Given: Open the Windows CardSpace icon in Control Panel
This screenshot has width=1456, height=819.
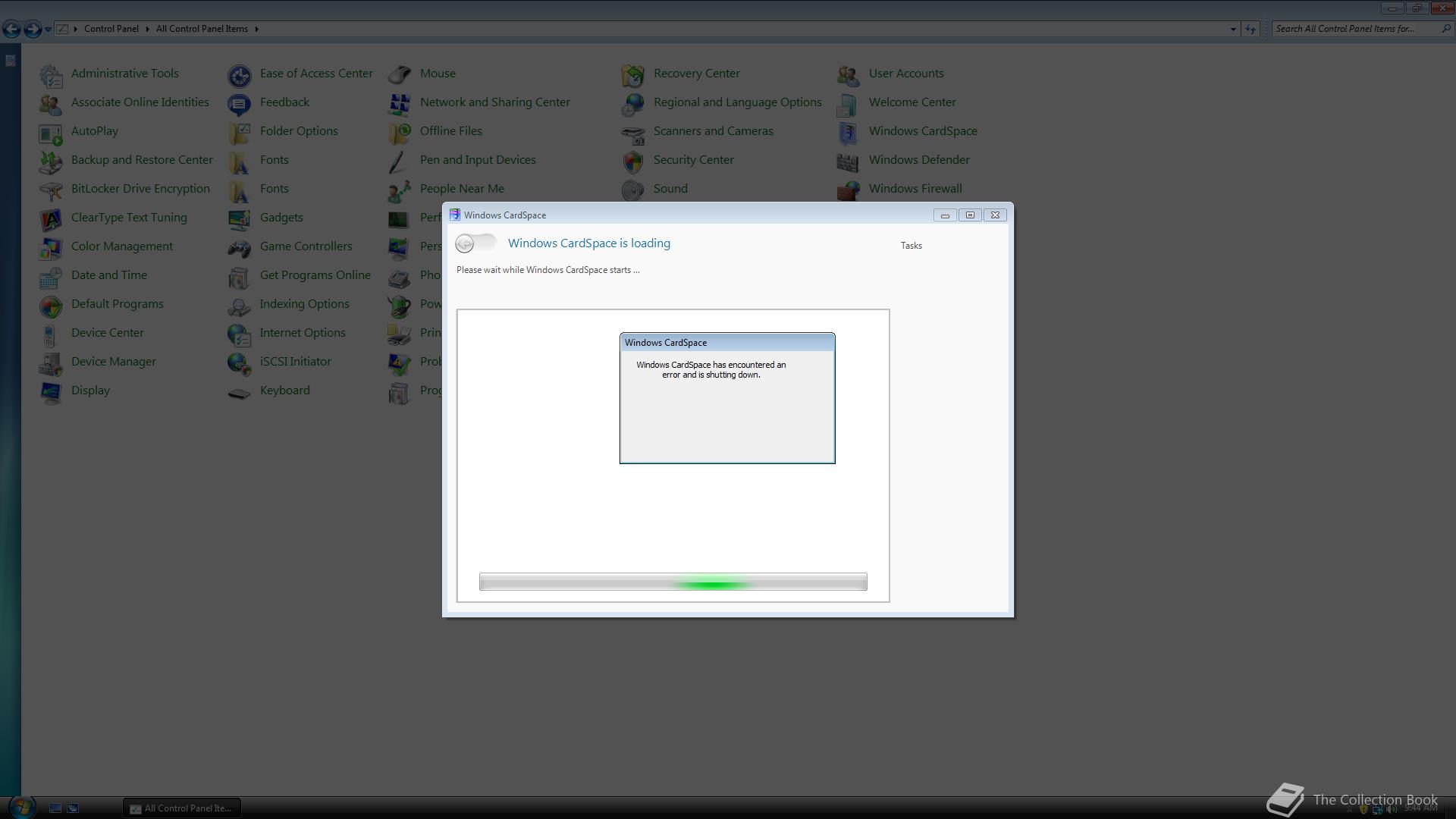Looking at the screenshot, I should (848, 132).
